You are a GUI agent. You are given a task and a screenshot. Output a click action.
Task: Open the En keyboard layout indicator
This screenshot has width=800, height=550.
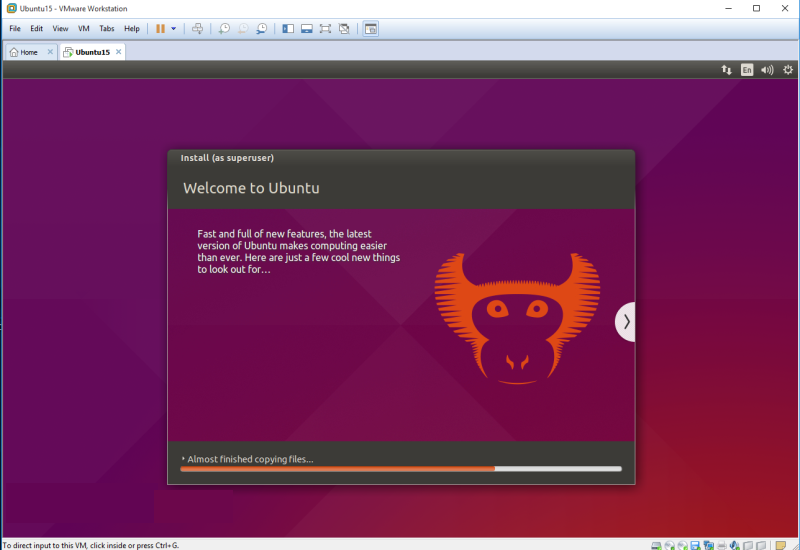(x=747, y=70)
